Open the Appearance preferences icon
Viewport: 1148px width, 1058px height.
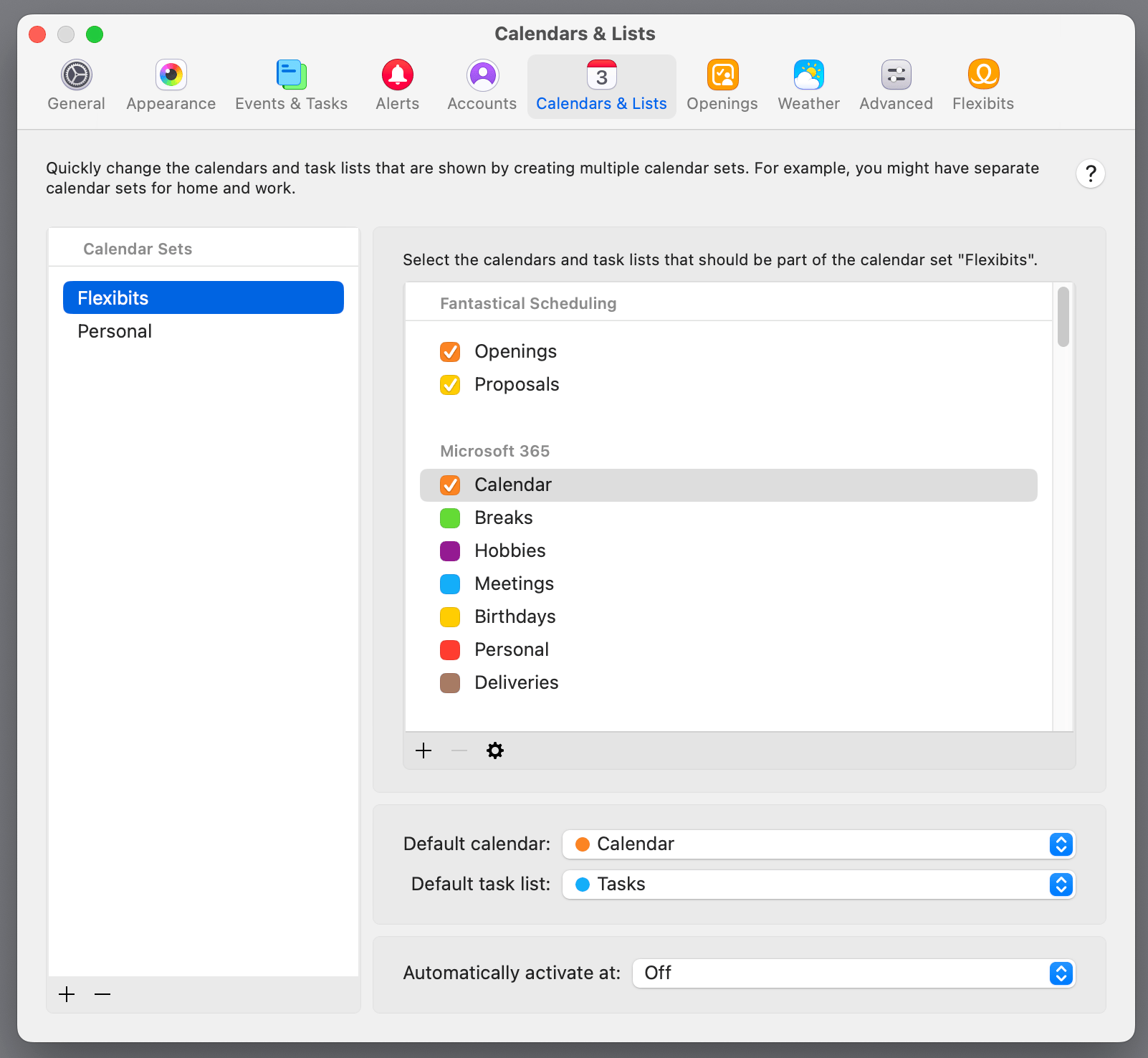(171, 75)
